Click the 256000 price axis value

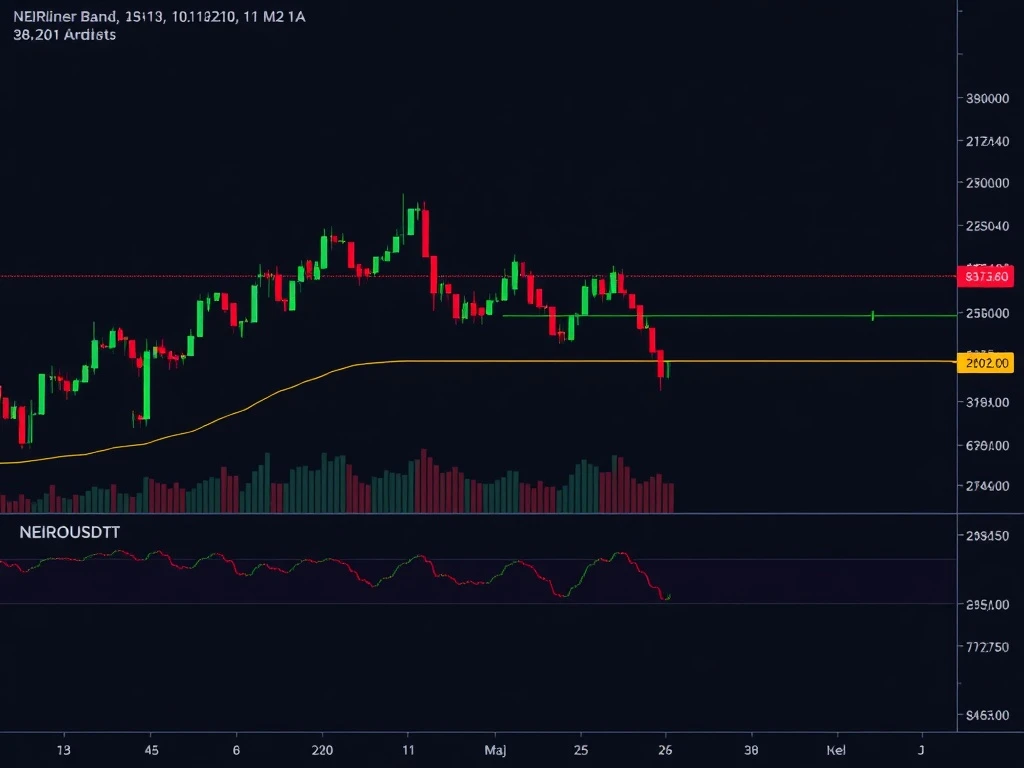coord(987,313)
